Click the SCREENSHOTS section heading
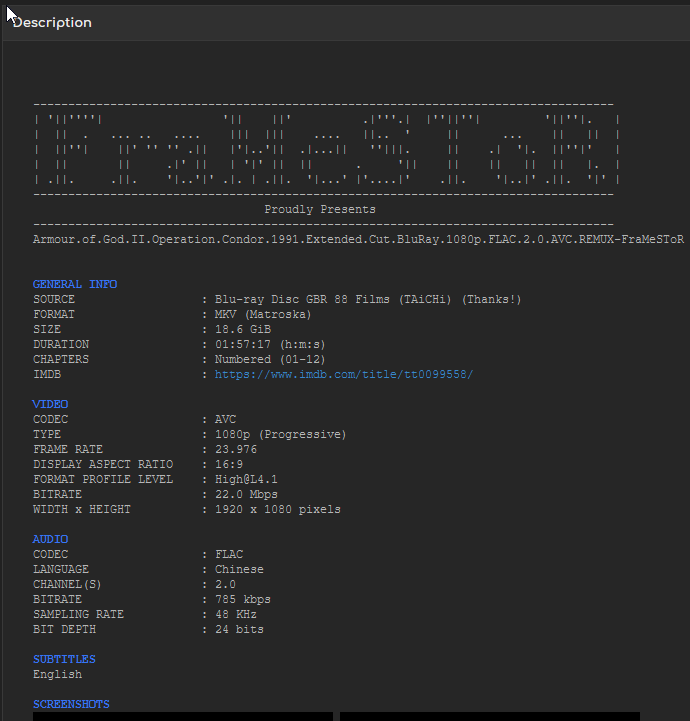The height and width of the screenshot is (721, 690). [x=71, y=704]
